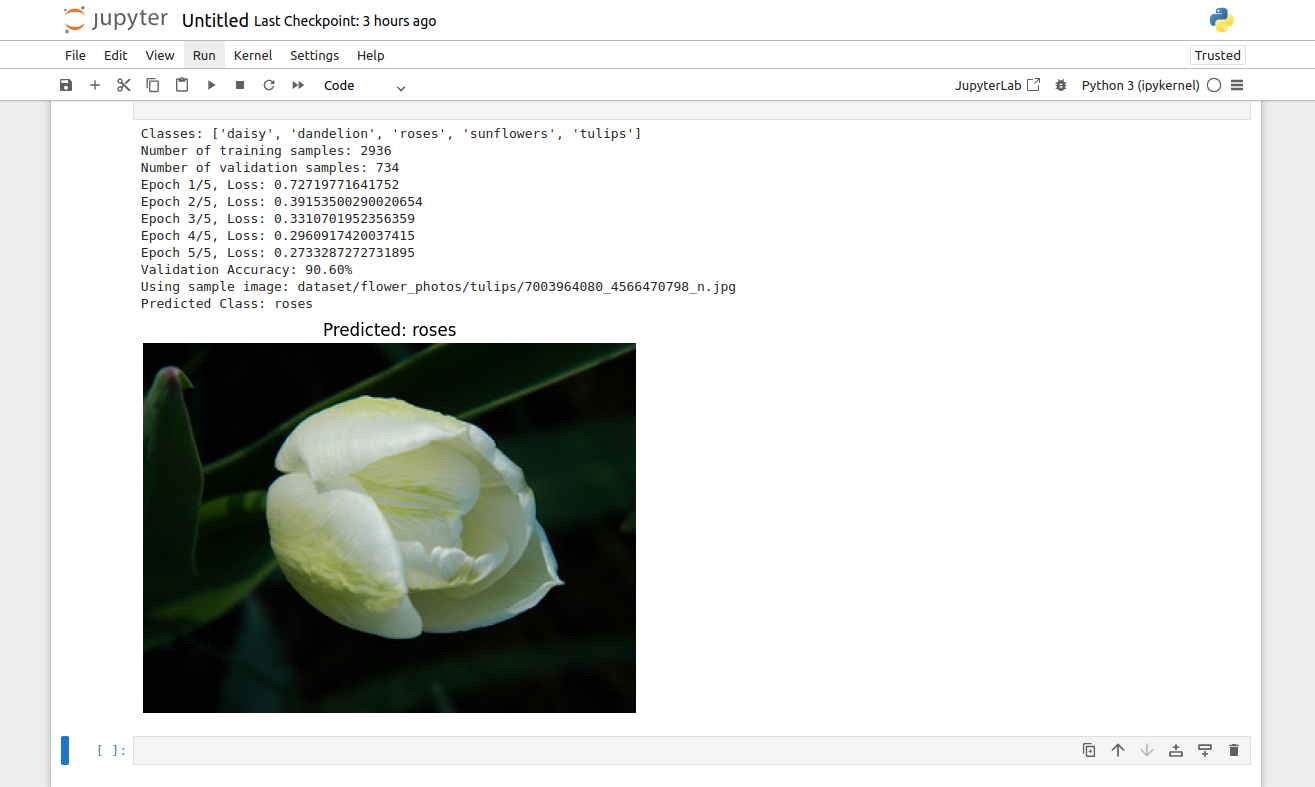Restart the kernel with the circular arrow

pos(269,86)
